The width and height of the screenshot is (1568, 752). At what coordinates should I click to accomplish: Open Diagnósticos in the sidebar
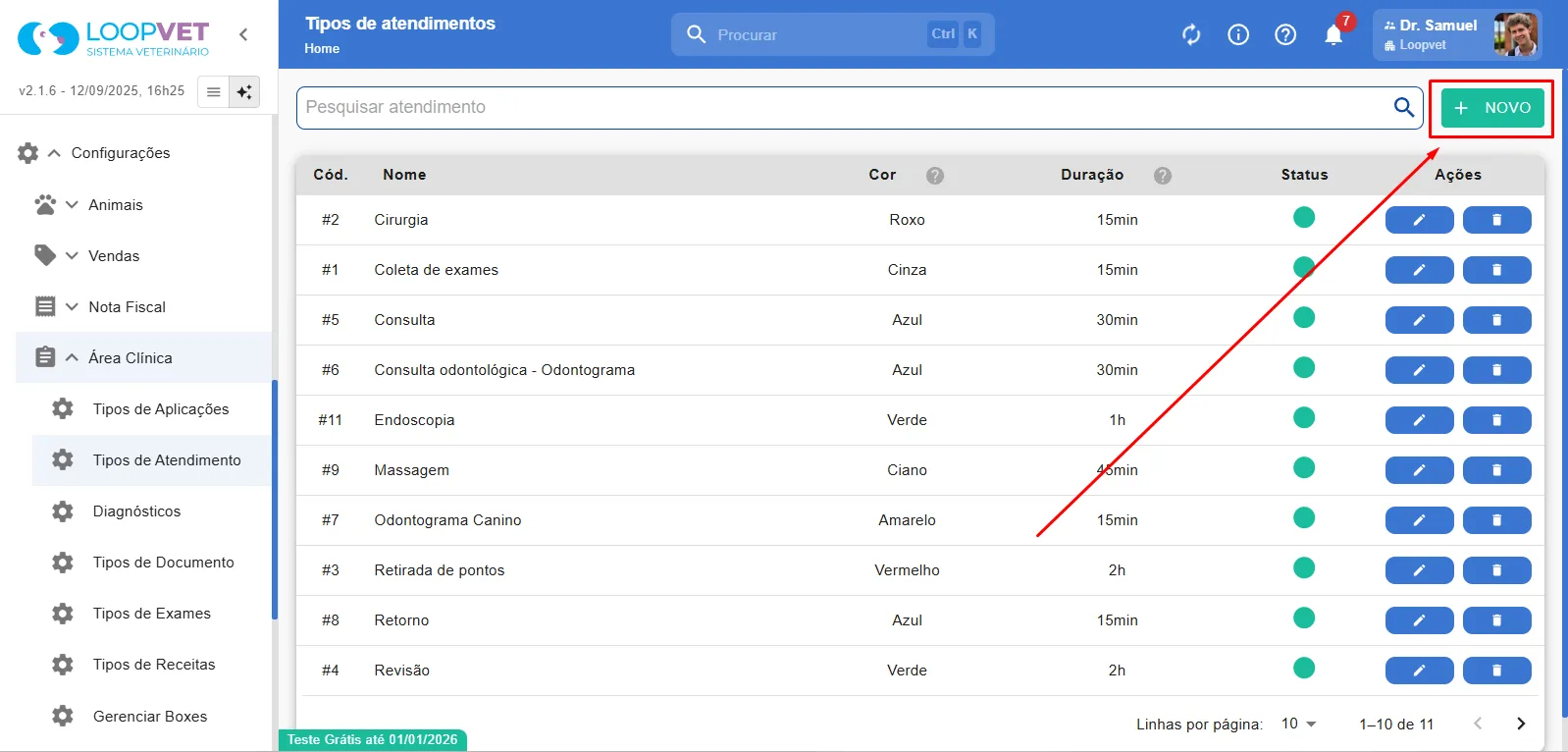pos(136,511)
